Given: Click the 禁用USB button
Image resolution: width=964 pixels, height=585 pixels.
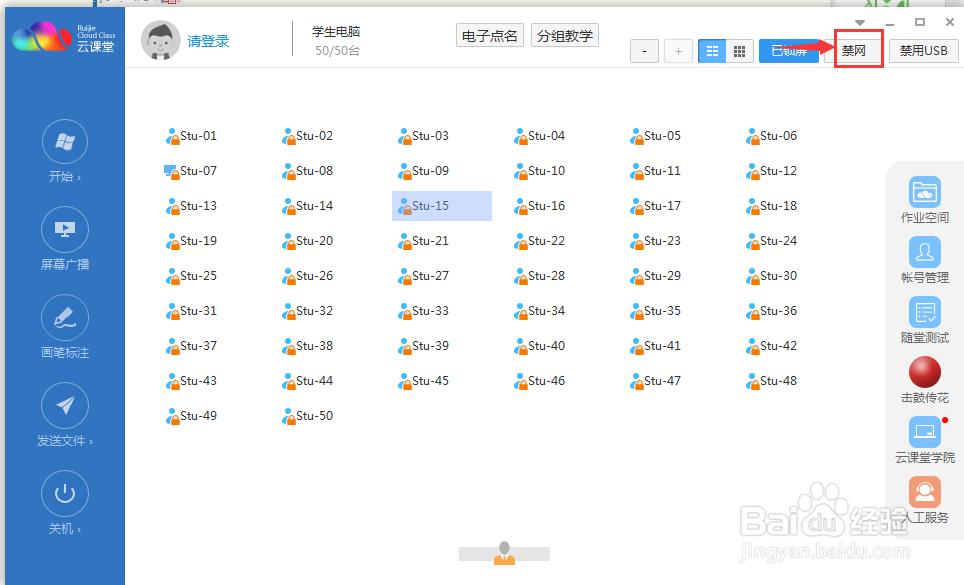Looking at the screenshot, I should tap(923, 50).
